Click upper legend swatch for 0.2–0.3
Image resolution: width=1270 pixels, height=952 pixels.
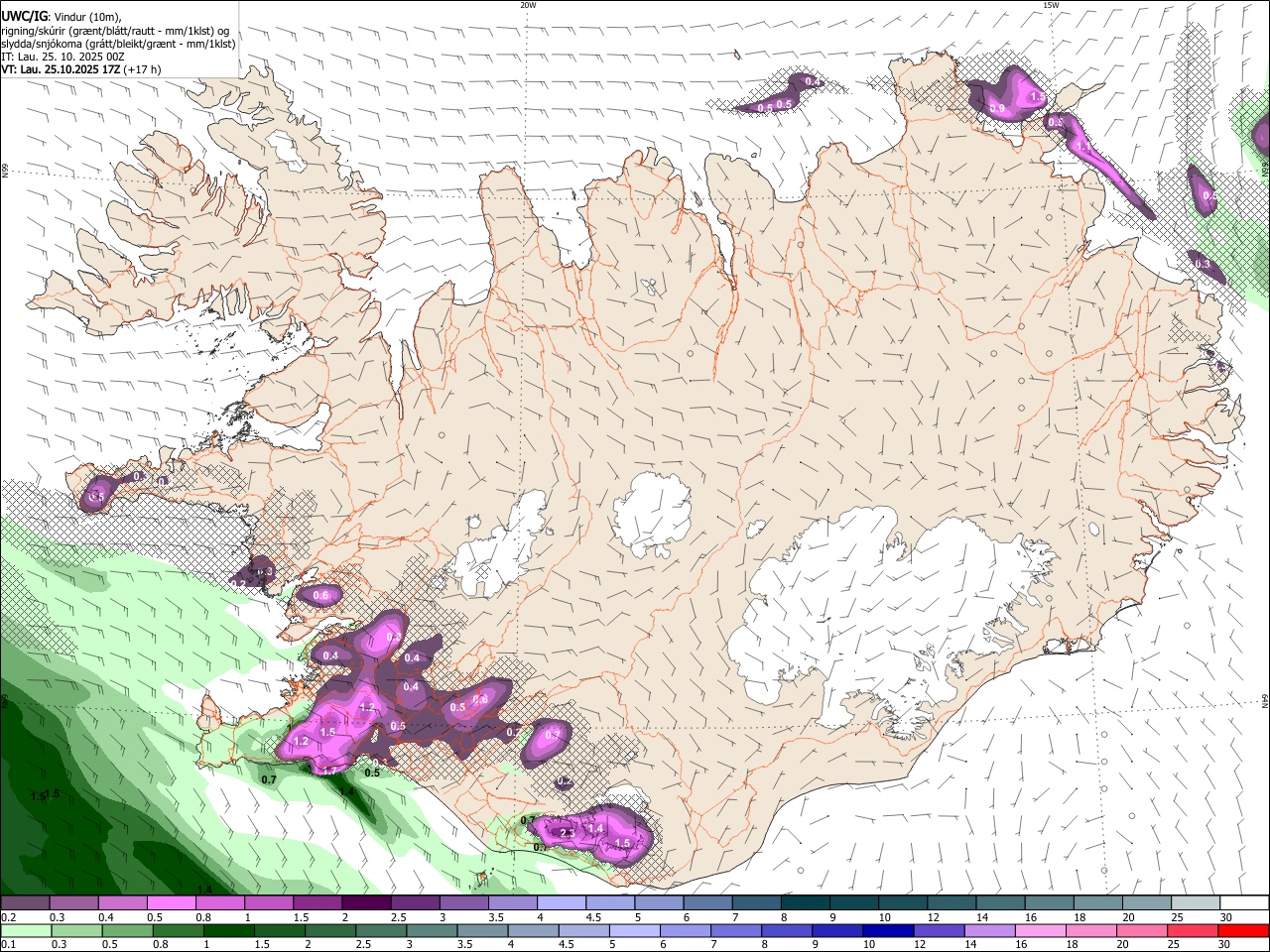coord(25,903)
